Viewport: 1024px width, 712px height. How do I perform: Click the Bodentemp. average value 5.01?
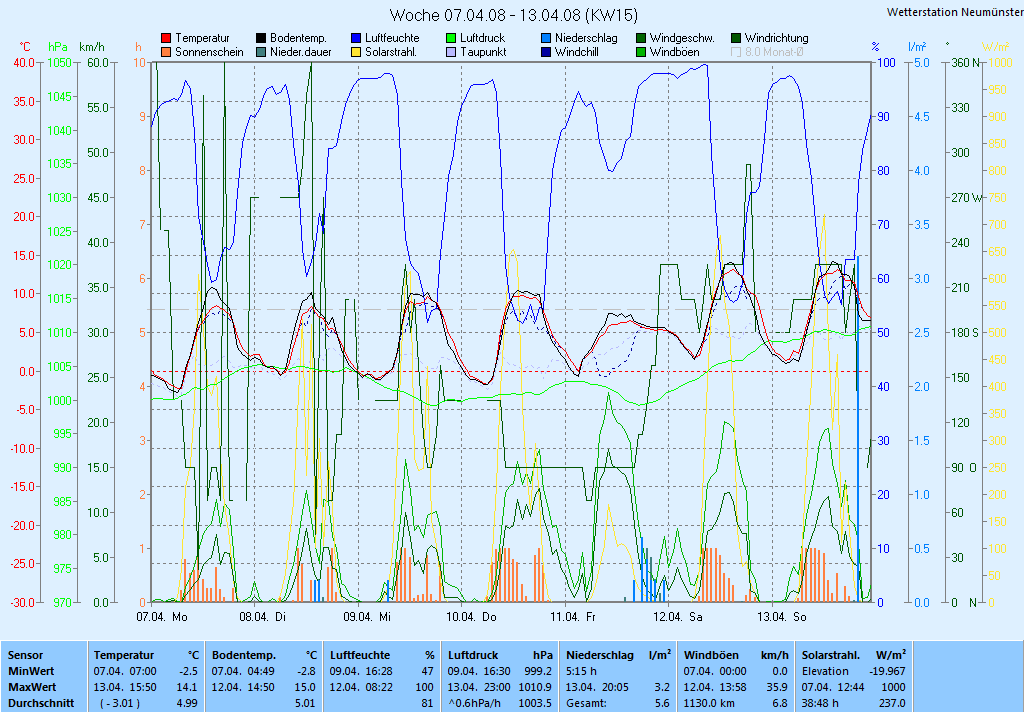[x=306, y=704]
